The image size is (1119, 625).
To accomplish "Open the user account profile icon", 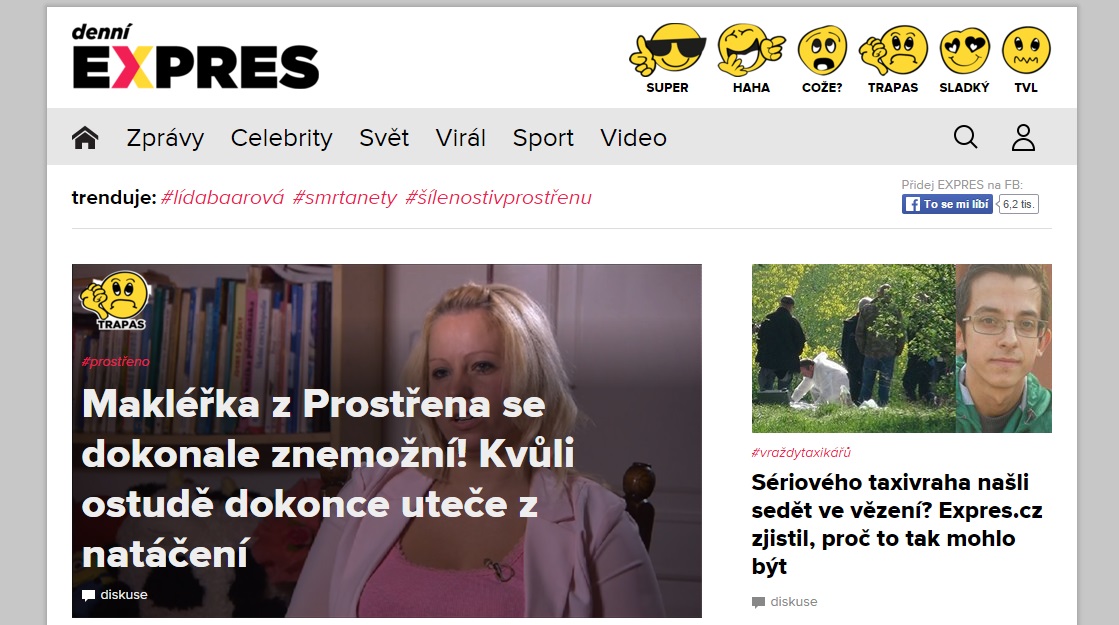I will pos(1023,137).
